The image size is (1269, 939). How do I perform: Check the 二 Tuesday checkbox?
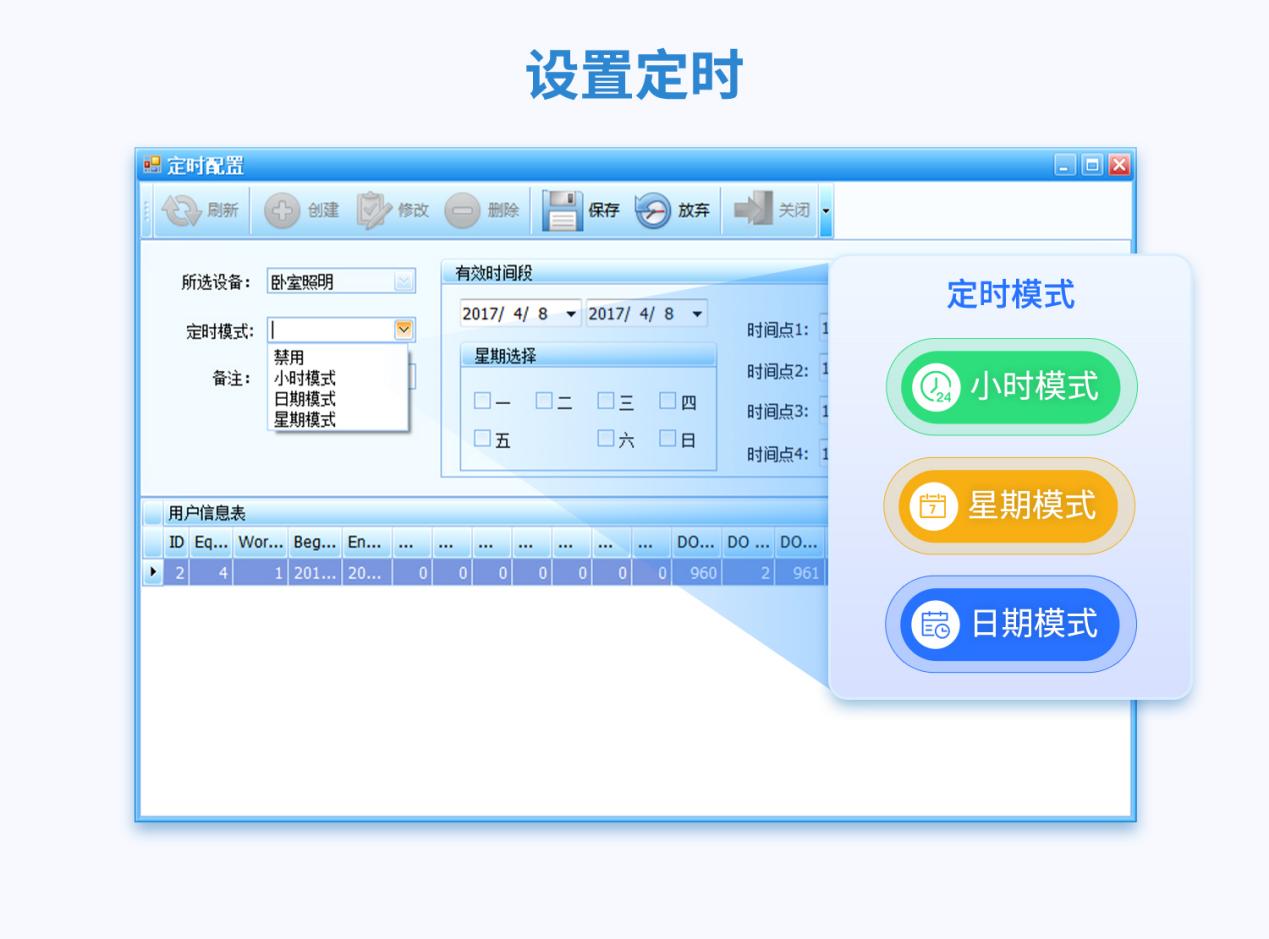(544, 401)
